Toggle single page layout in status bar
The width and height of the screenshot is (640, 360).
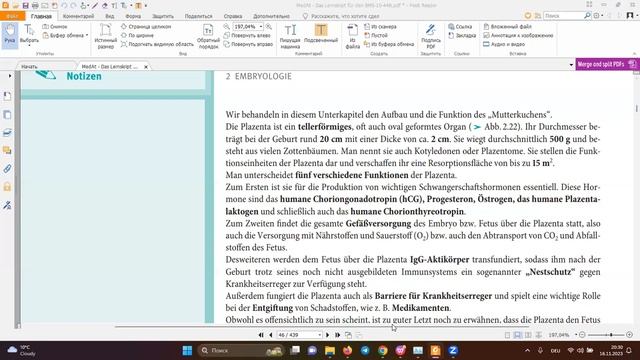[x=507, y=335]
